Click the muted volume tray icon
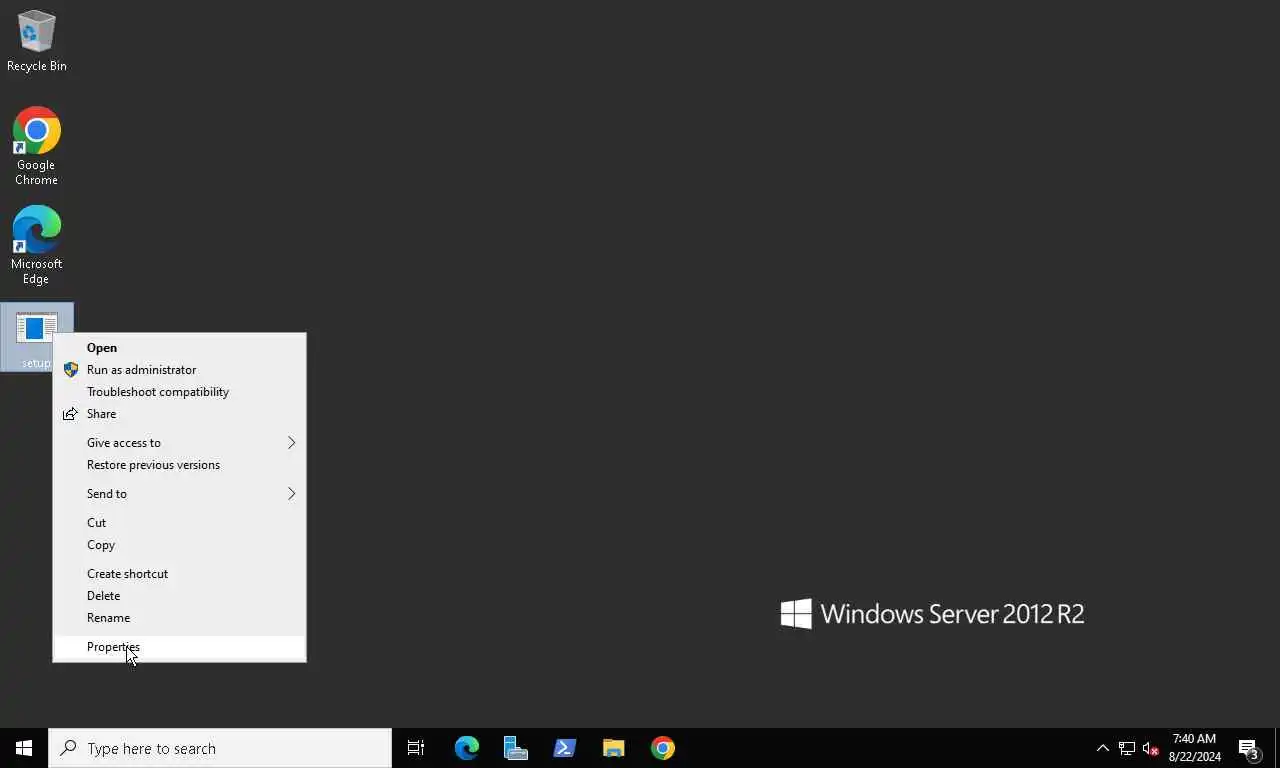This screenshot has width=1280, height=768. click(x=1151, y=748)
